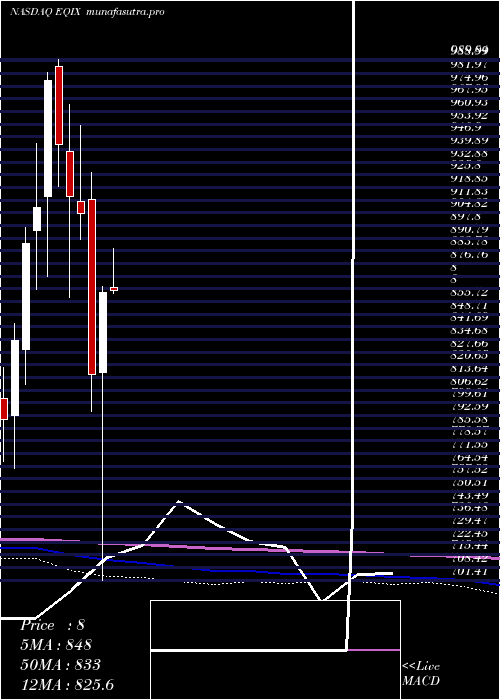Viewport: 500px width, 700px height.
Task: Click the <<Live MACD label
Action: (421, 674)
